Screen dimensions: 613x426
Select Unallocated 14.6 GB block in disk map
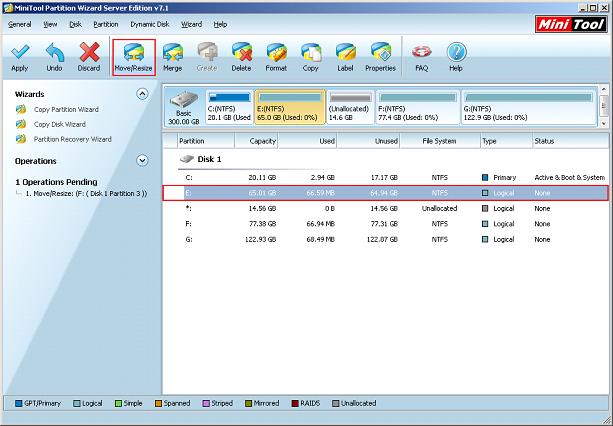click(x=350, y=107)
